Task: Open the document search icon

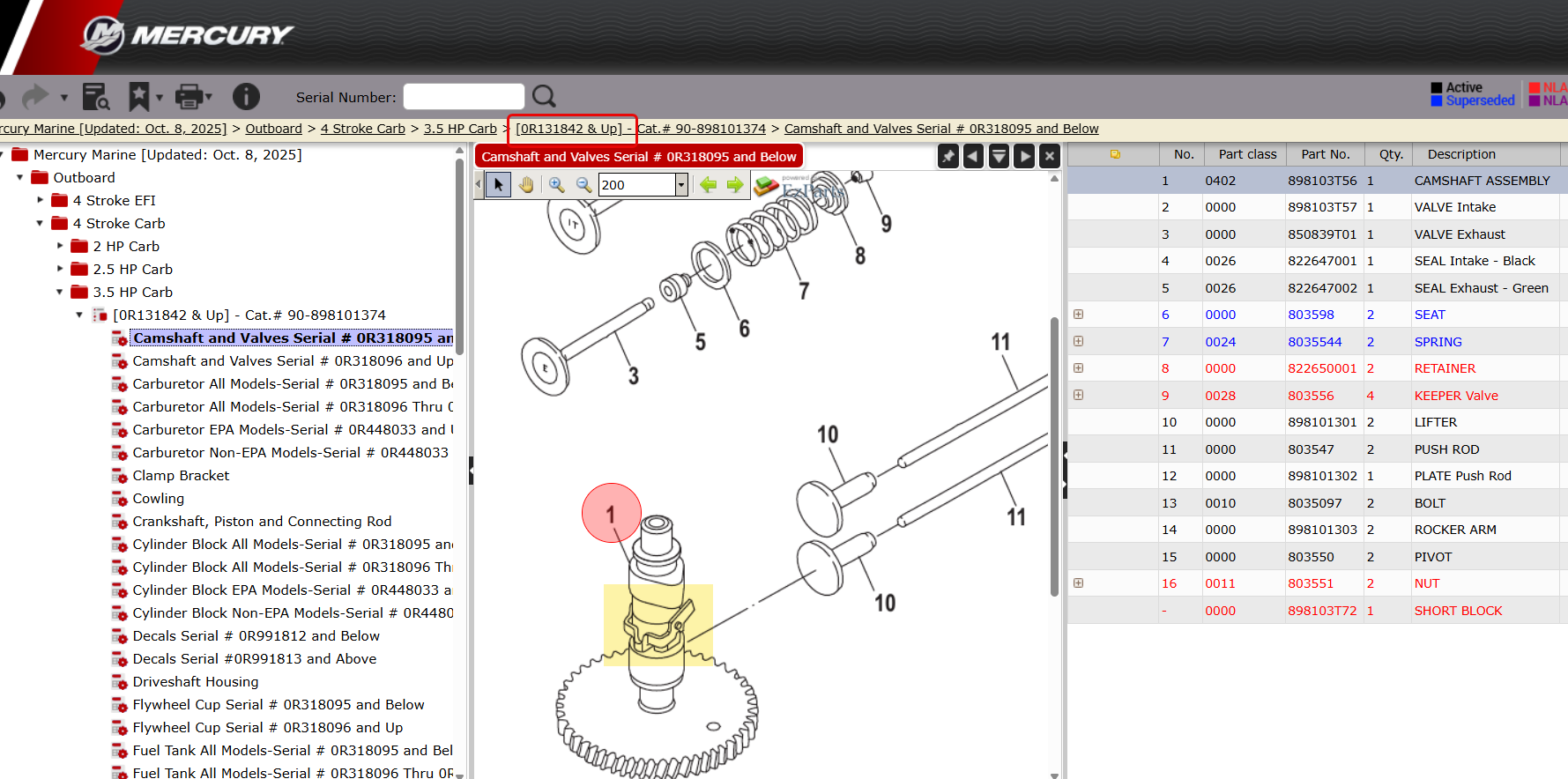Action: (x=95, y=96)
